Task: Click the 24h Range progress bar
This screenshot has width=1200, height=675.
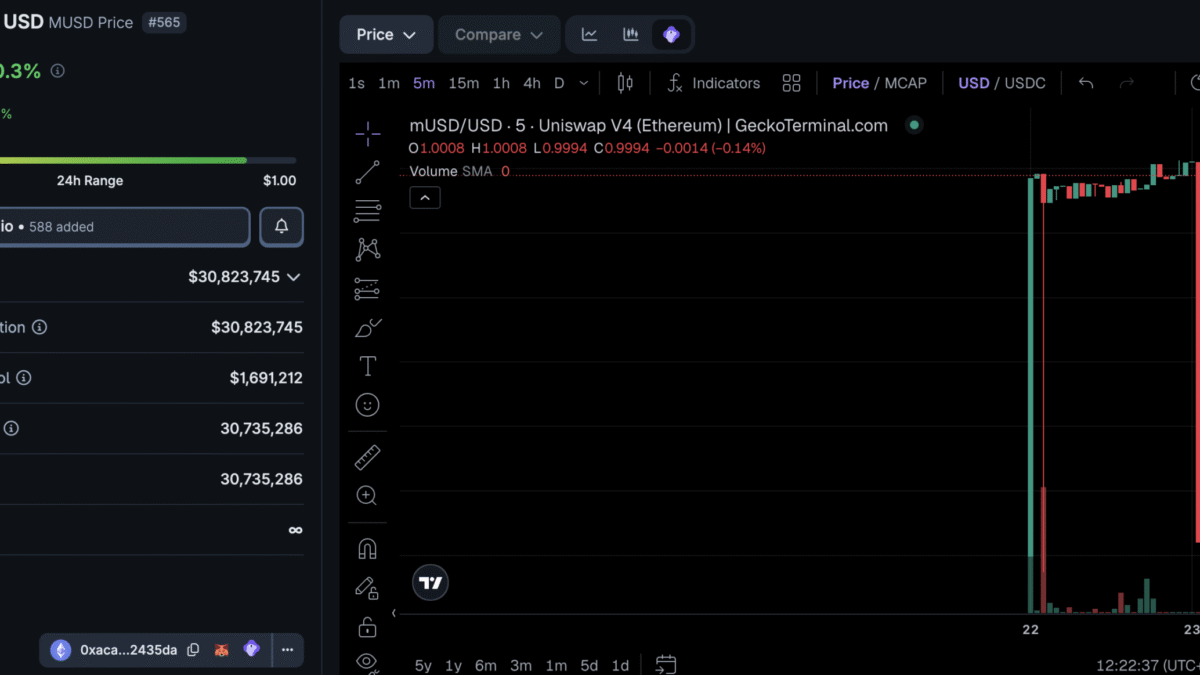Action: pyautogui.click(x=148, y=160)
